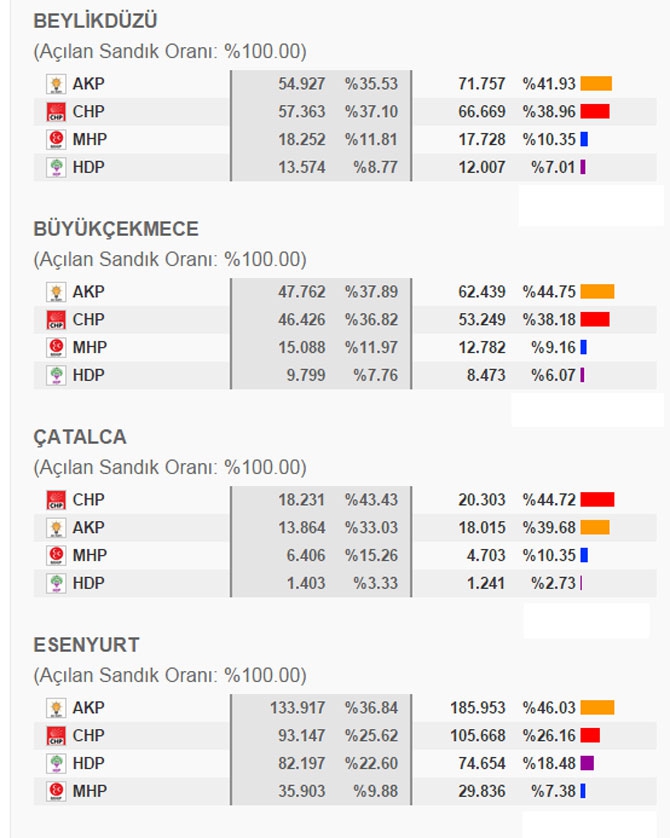Select the MHP logo in Çatalca list
670x838 pixels.
pyautogui.click(x=55, y=556)
